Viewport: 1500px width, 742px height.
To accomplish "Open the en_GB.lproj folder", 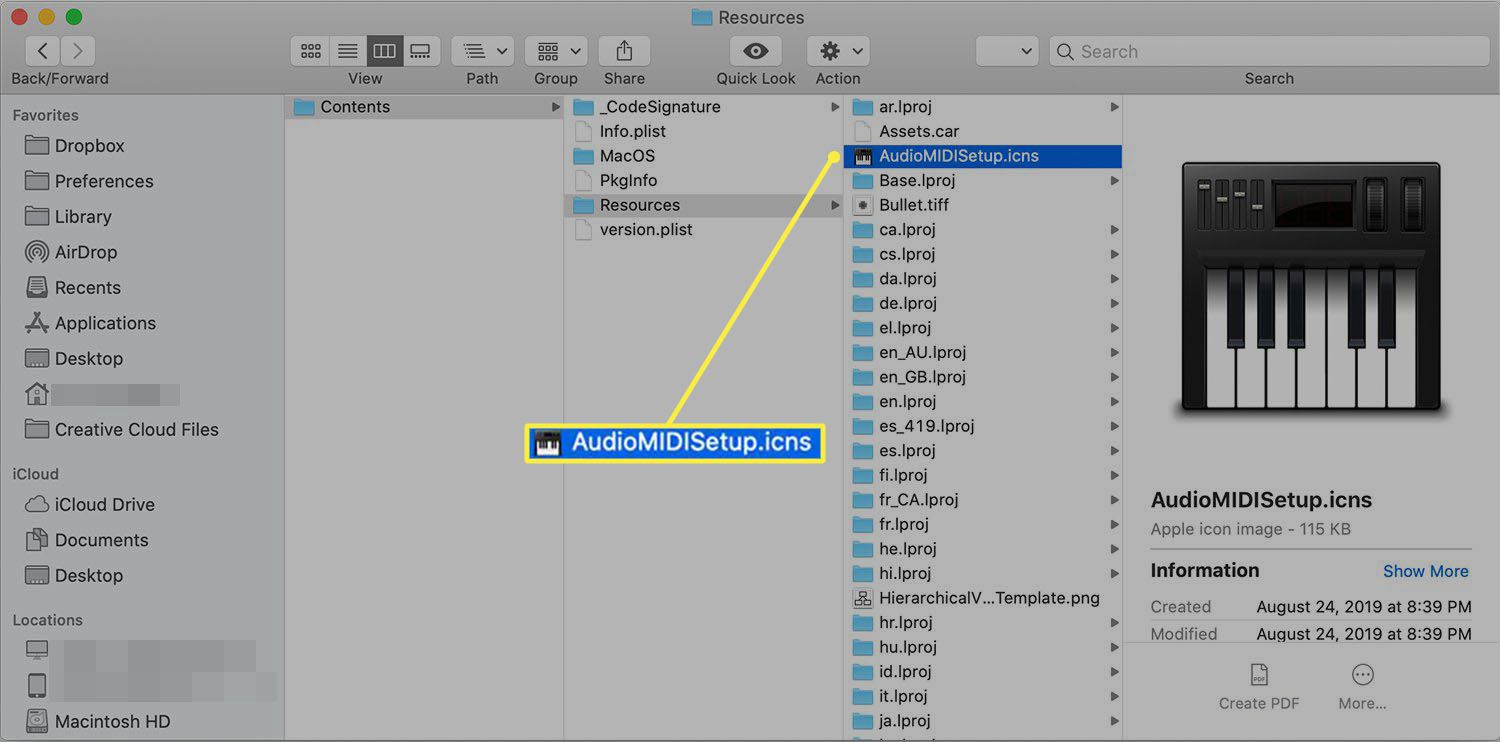I will click(984, 377).
